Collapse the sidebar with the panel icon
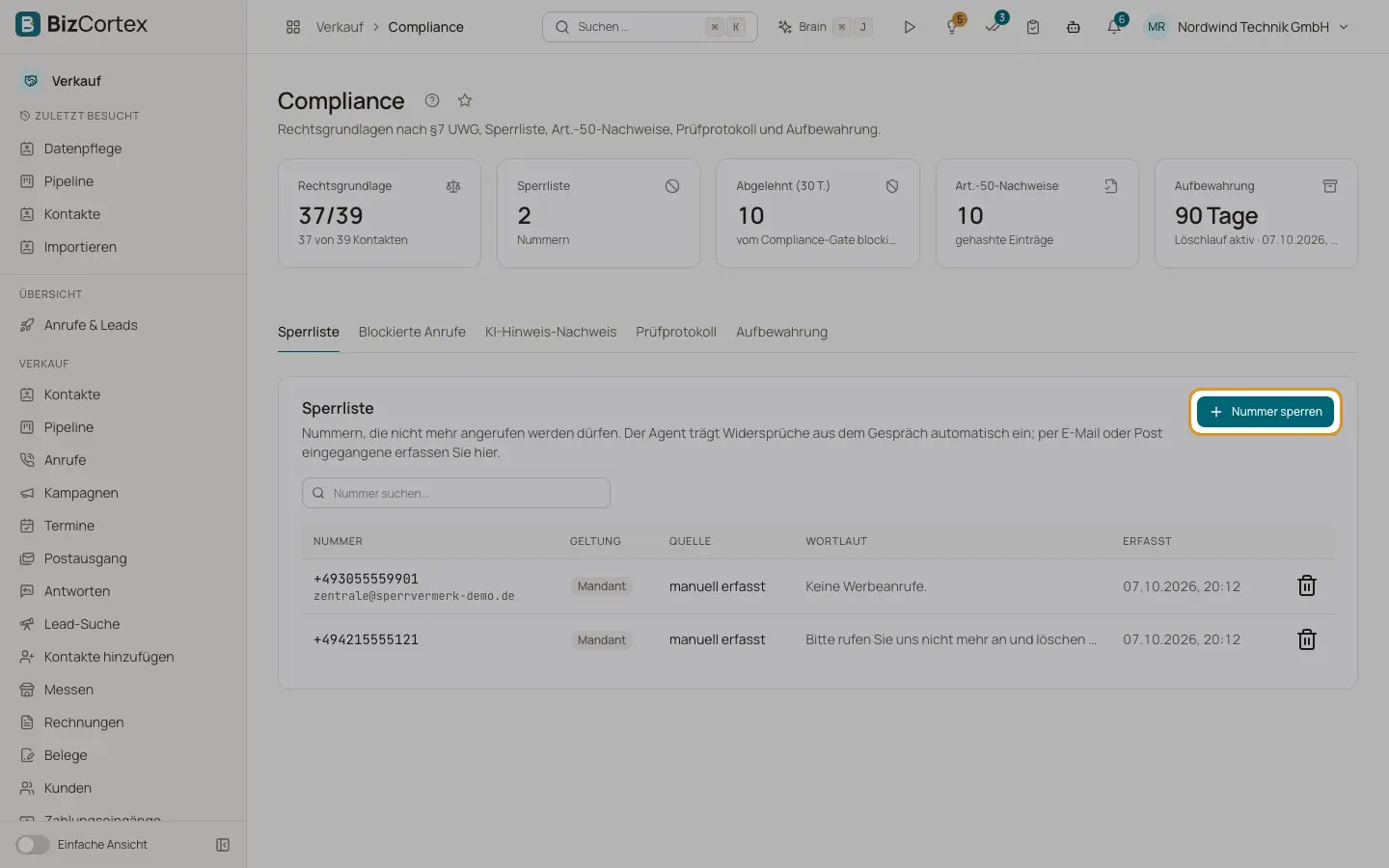 [x=223, y=845]
